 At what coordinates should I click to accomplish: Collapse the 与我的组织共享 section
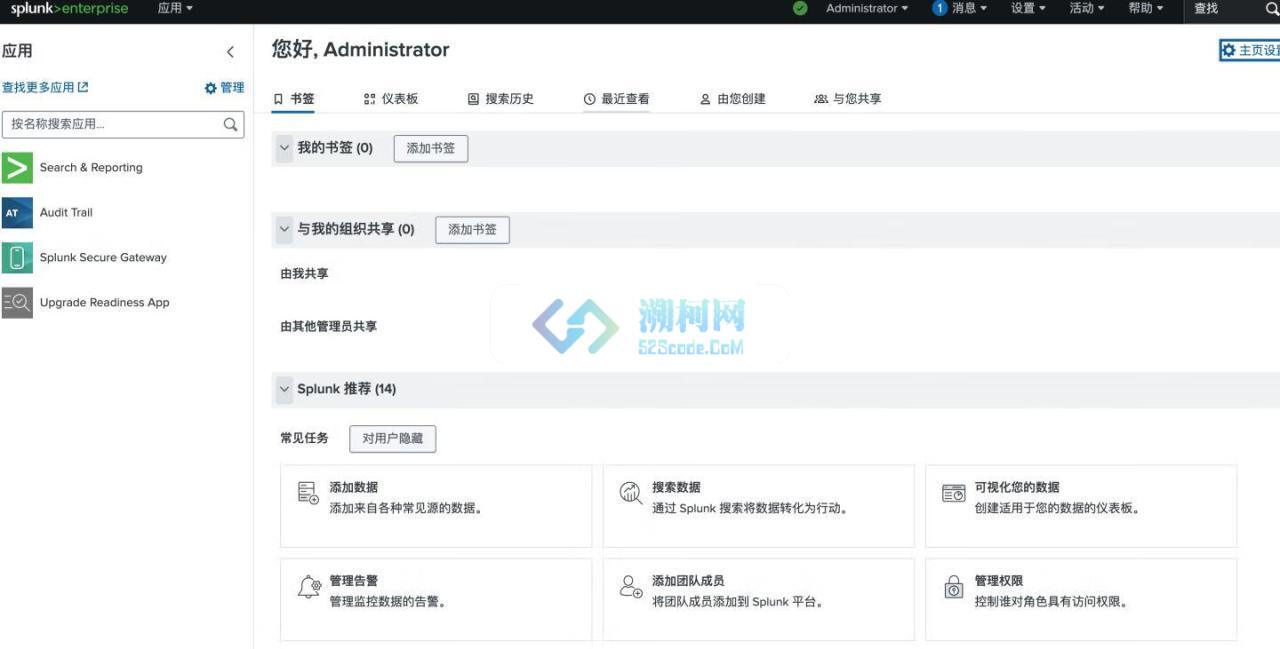[x=284, y=229]
